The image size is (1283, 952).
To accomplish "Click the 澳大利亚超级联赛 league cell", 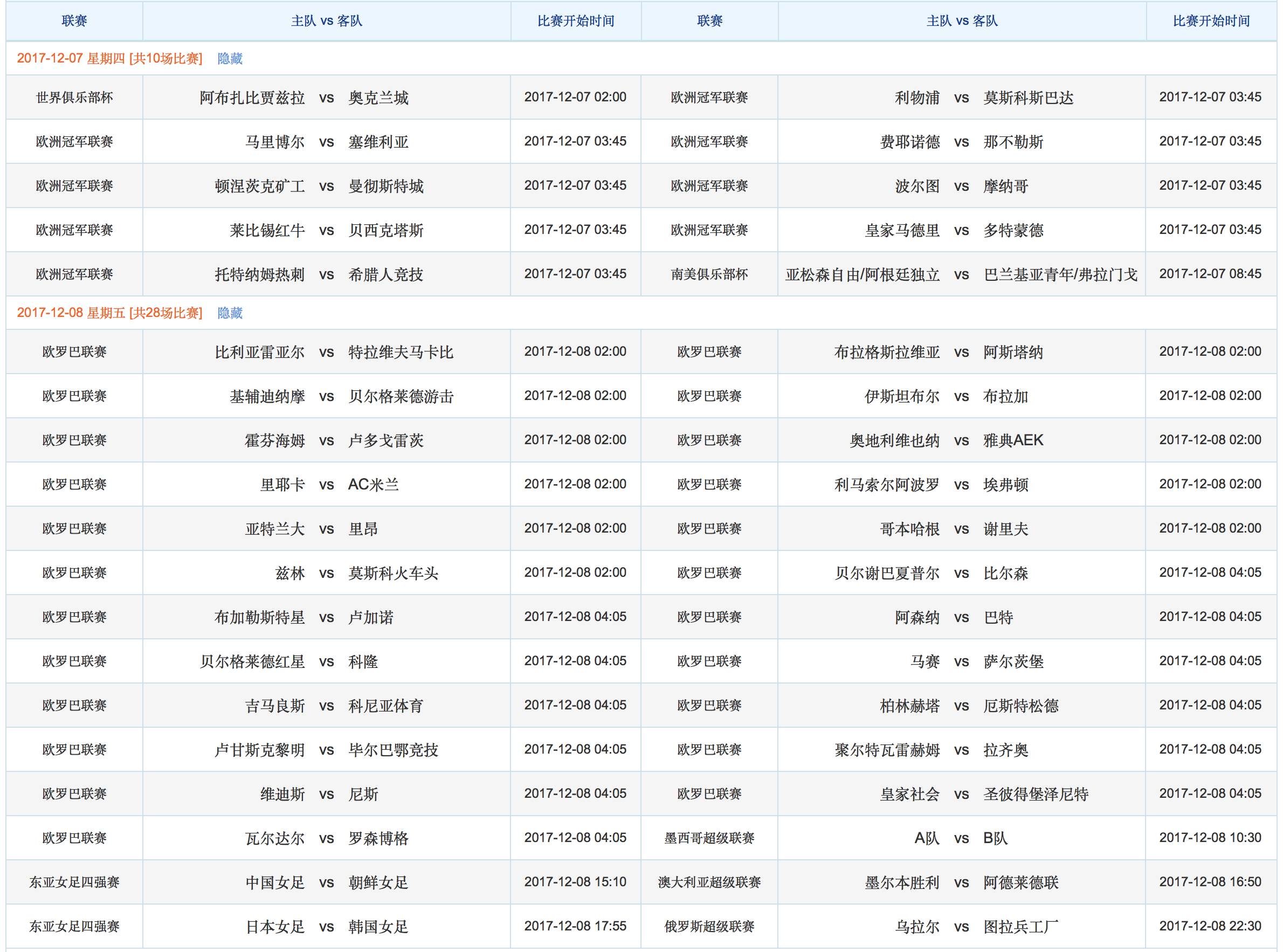I will click(709, 882).
